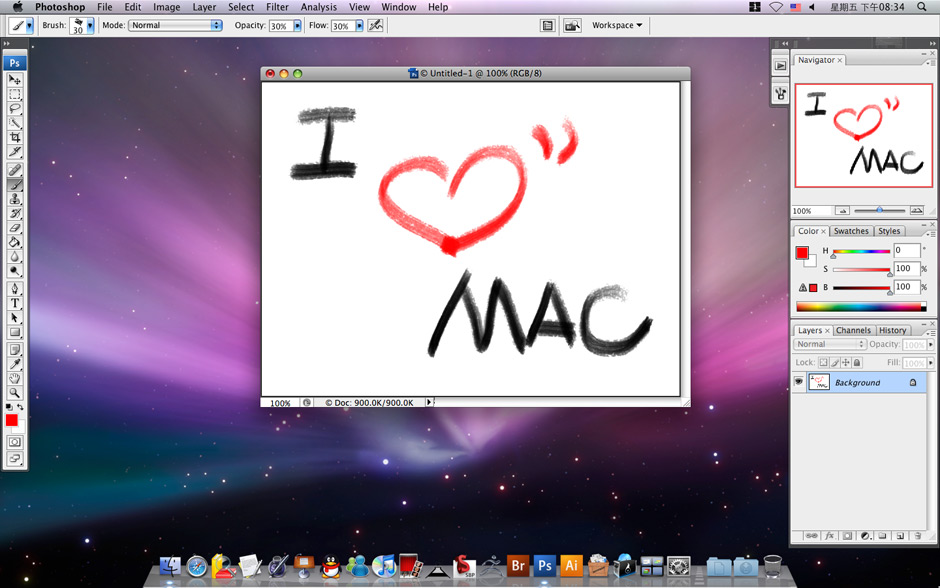Select the Move tool
The height and width of the screenshot is (588, 940).
14,79
